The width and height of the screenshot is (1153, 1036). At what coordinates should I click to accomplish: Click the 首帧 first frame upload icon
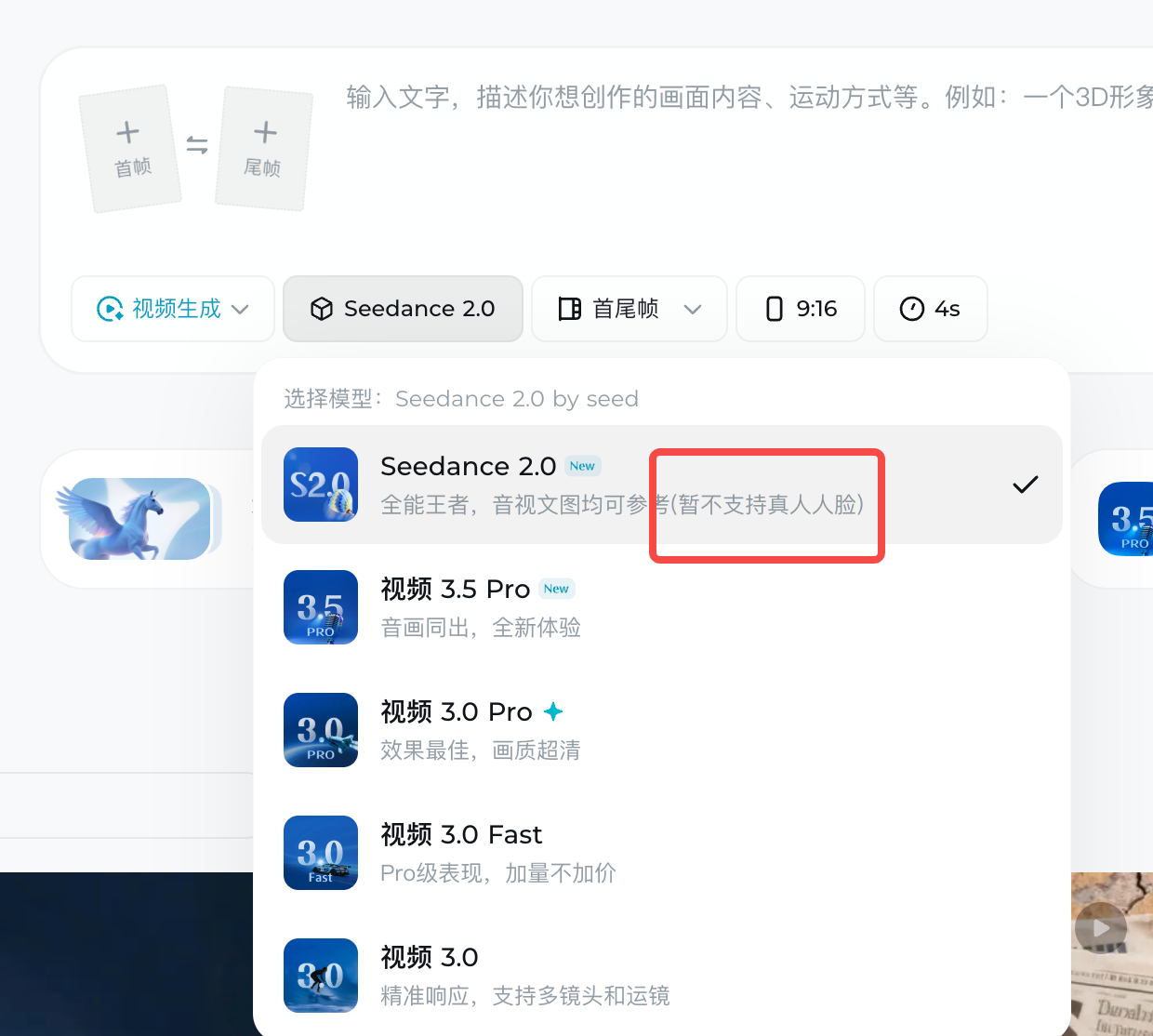[x=127, y=132]
